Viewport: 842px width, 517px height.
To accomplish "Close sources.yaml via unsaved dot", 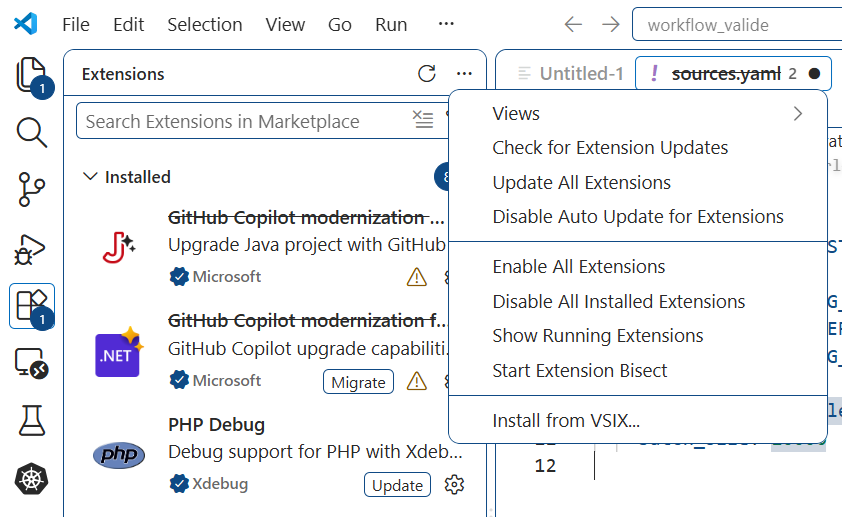I will click(814, 74).
